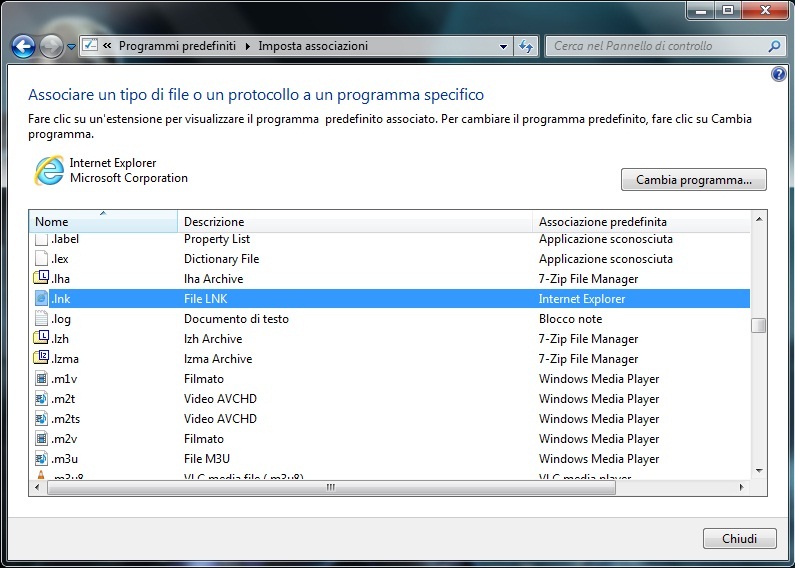Viewport: 795px width, 568px height.
Task: Select the .lex file icon
Action: [x=41, y=259]
